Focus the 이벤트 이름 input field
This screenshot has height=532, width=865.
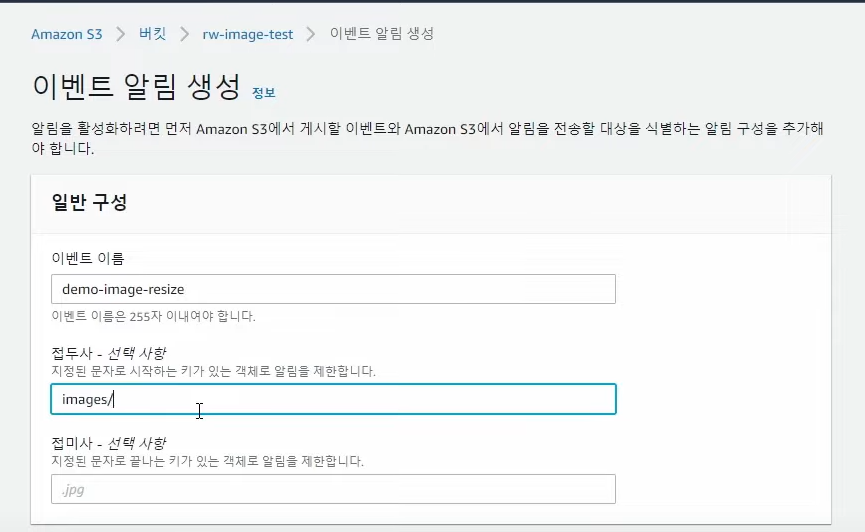tap(333, 289)
